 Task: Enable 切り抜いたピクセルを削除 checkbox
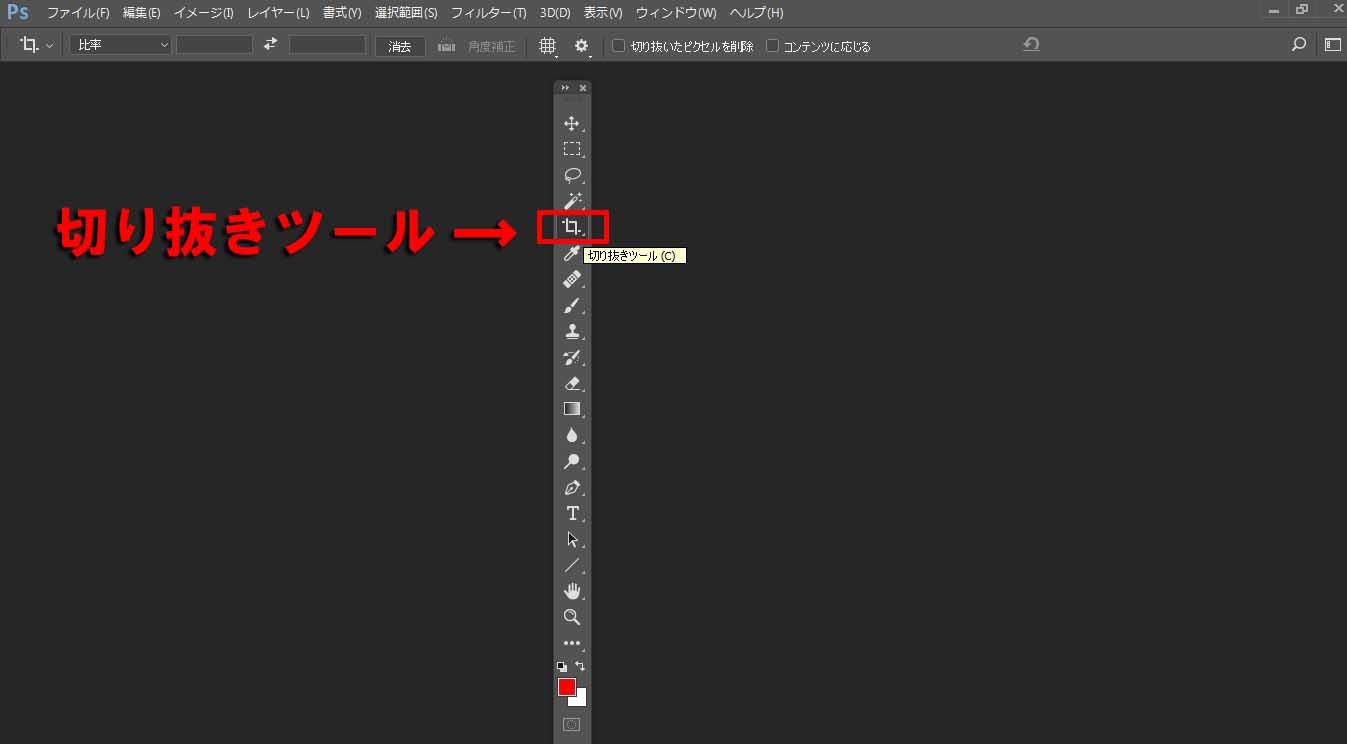(x=618, y=46)
